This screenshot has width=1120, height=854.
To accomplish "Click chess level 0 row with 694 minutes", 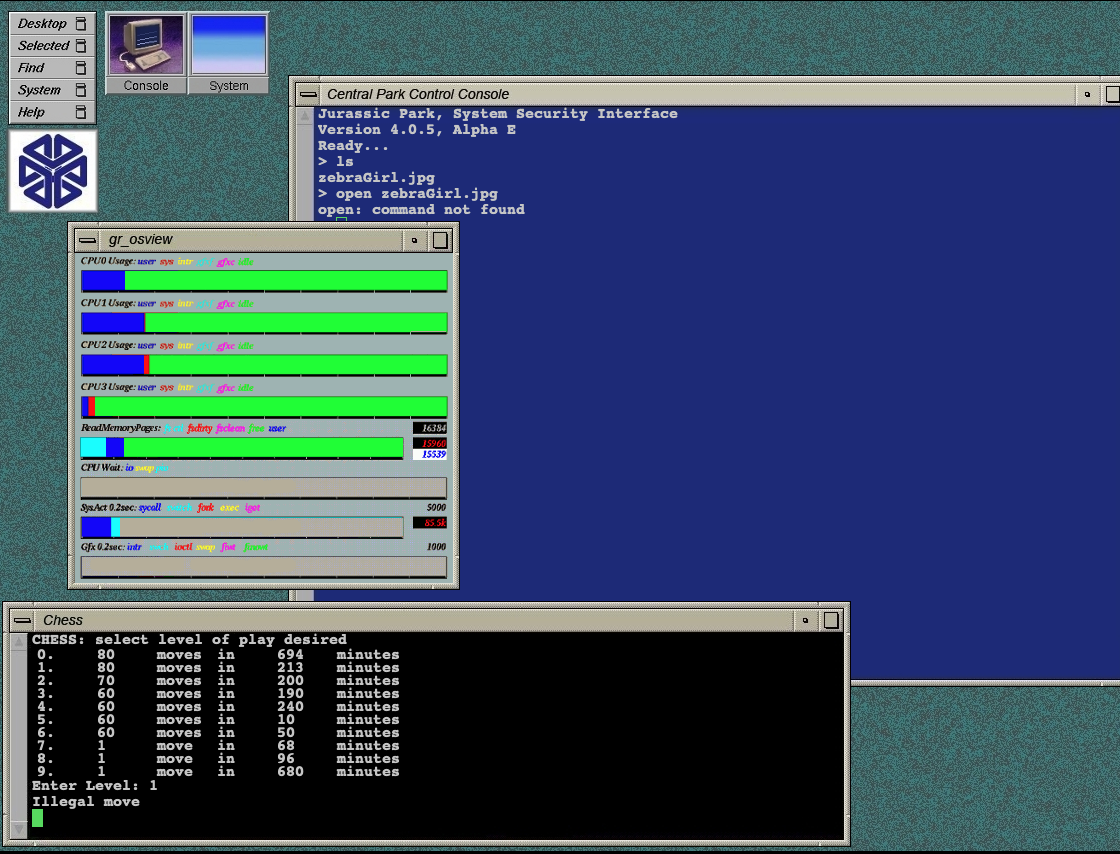I will 218,655.
